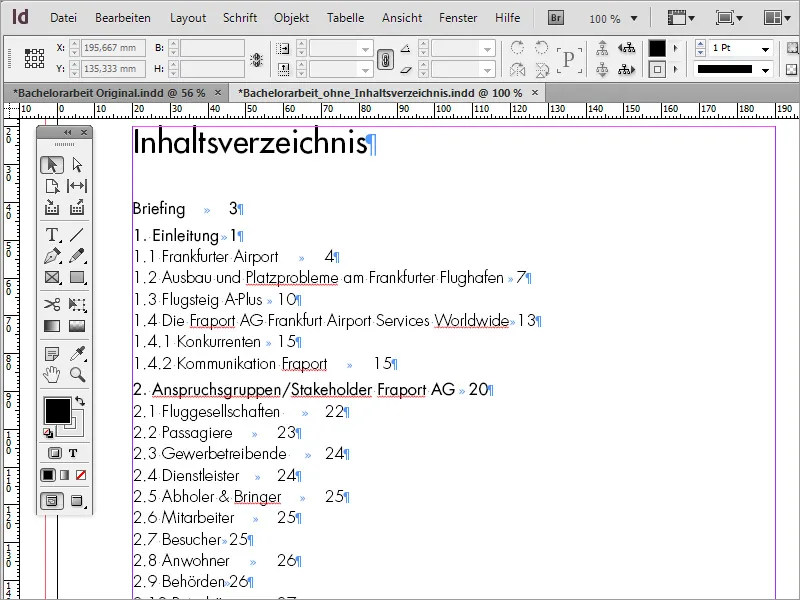
Task: Expand the stroke weight 1 Pt dropdown
Action: coord(765,49)
